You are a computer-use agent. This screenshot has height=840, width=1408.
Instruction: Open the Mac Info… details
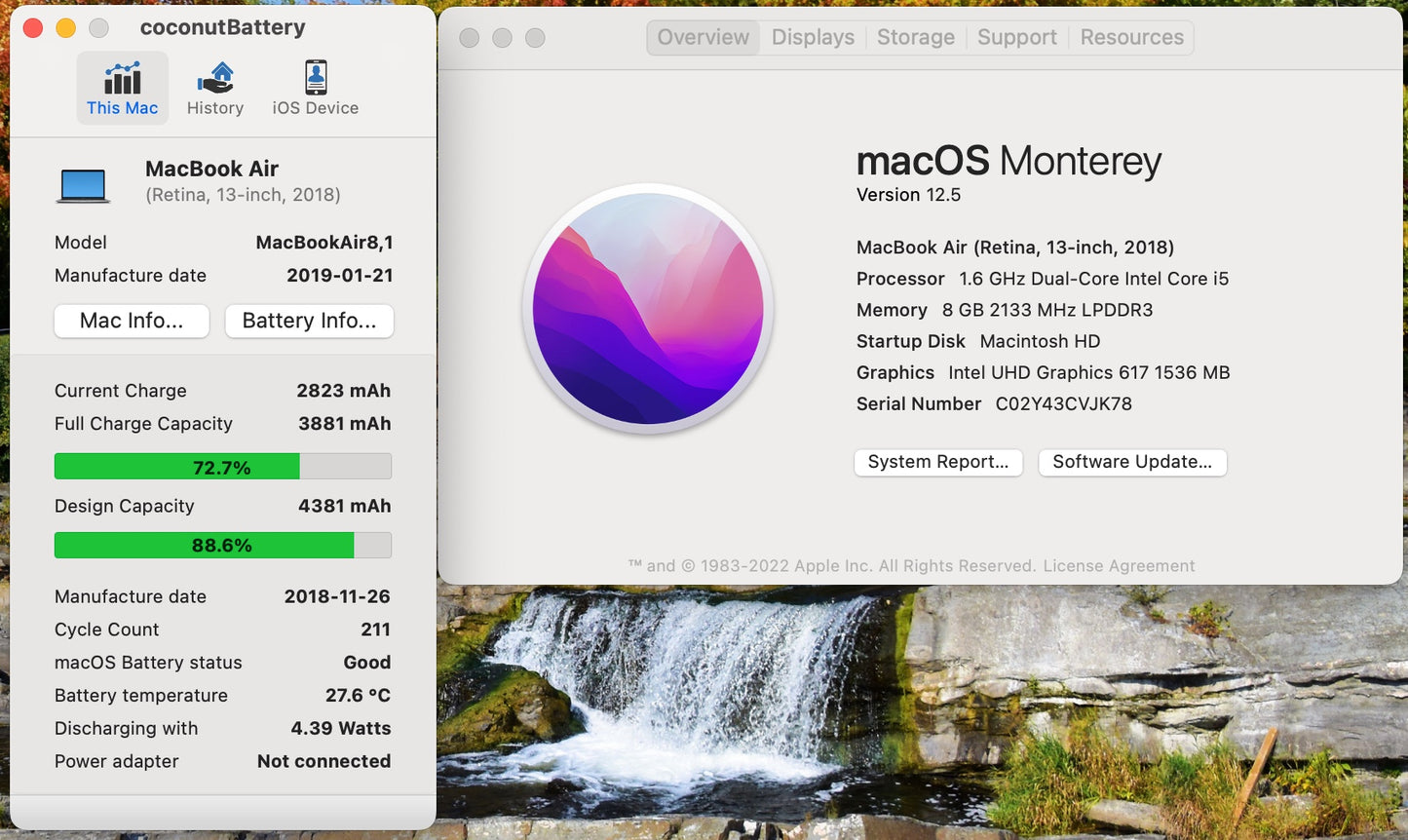tap(132, 321)
